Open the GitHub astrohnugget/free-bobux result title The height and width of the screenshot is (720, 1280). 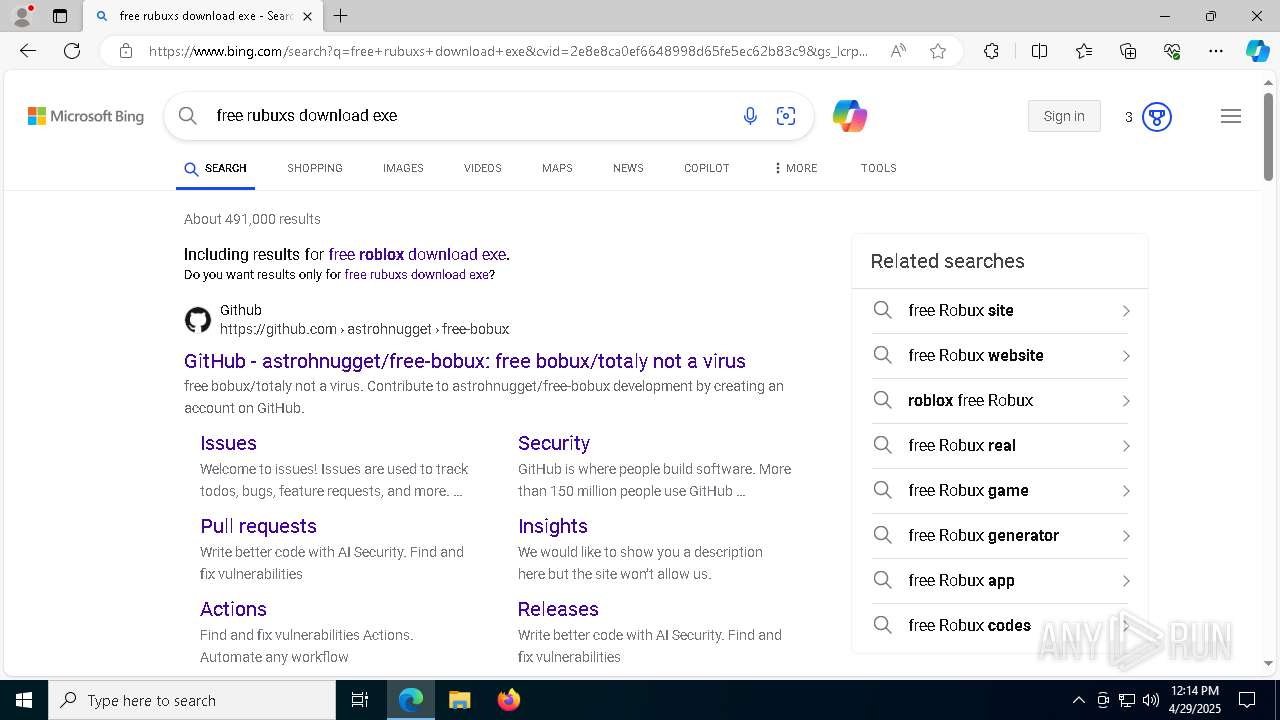tap(465, 361)
